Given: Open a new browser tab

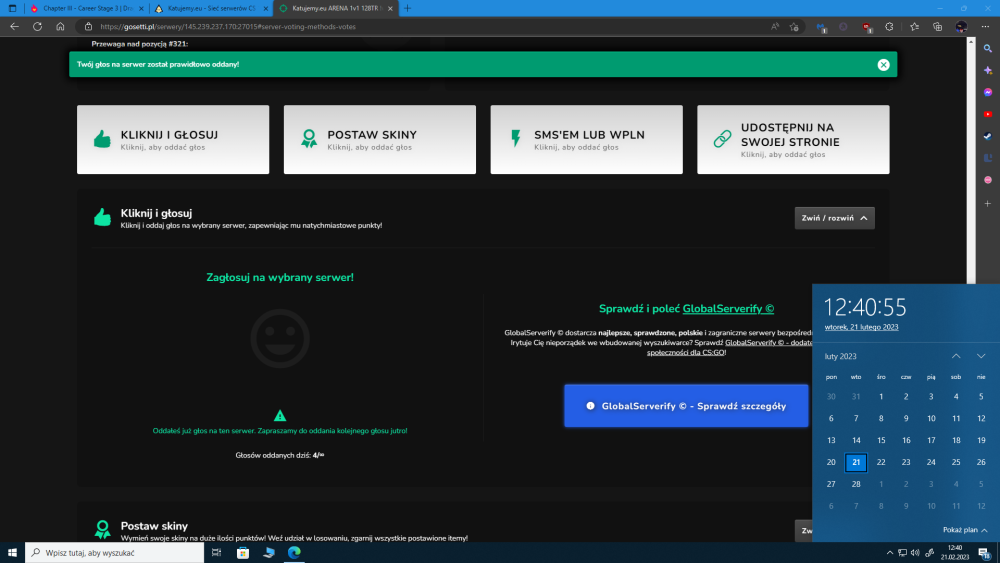Looking at the screenshot, I should tap(408, 8).
